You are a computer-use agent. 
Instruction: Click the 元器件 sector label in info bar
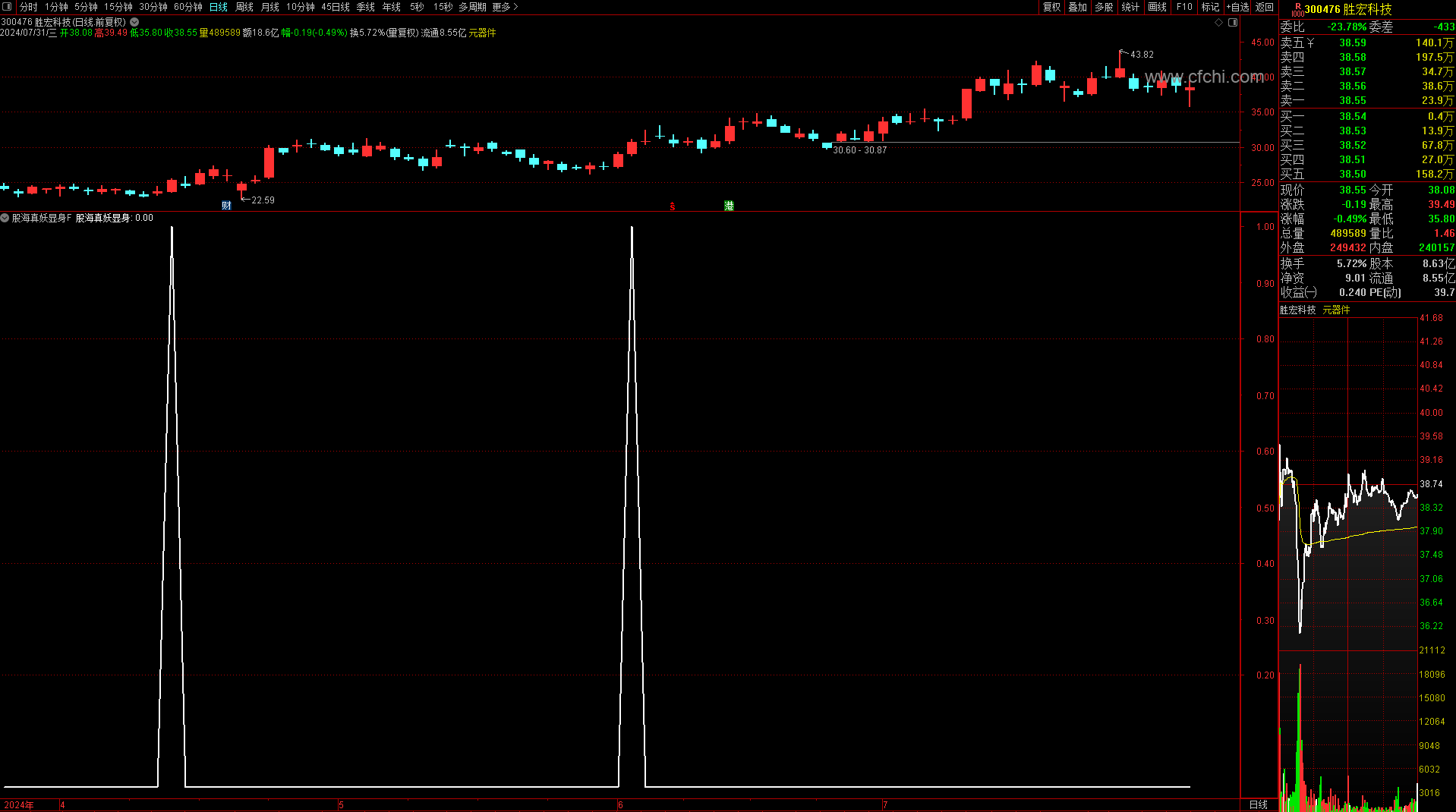[482, 33]
